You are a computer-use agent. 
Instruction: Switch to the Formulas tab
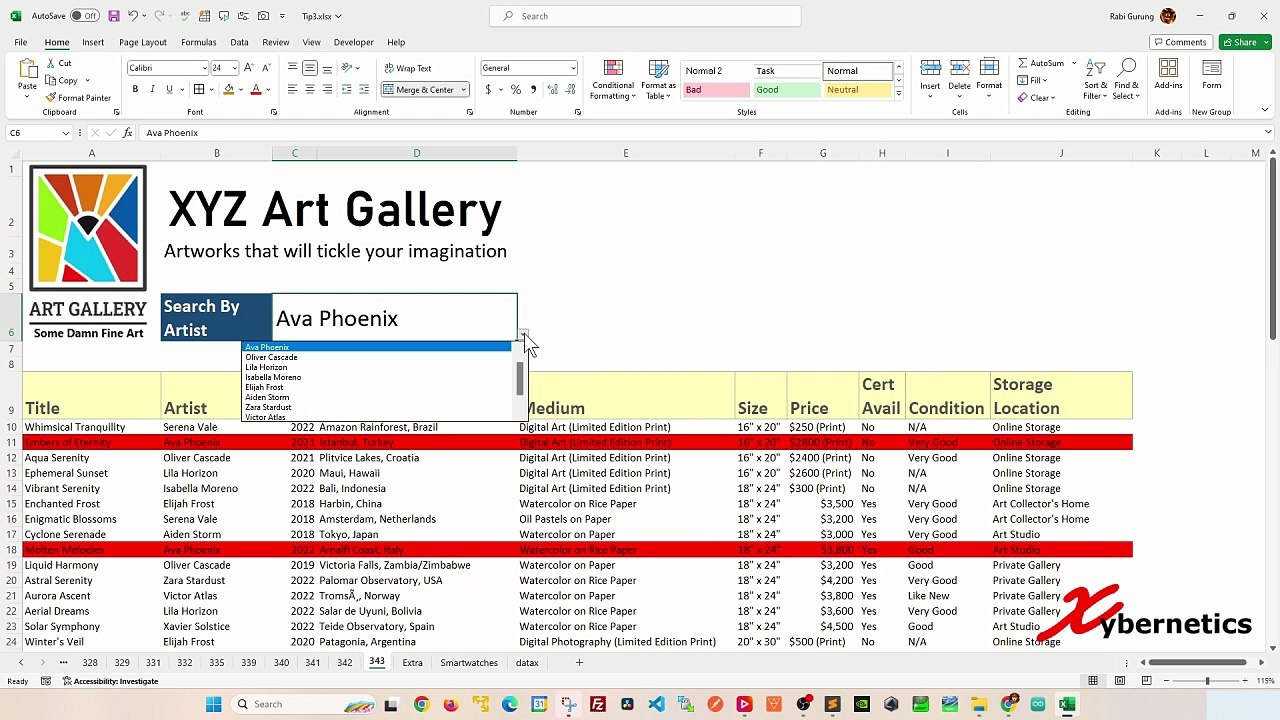point(199,42)
